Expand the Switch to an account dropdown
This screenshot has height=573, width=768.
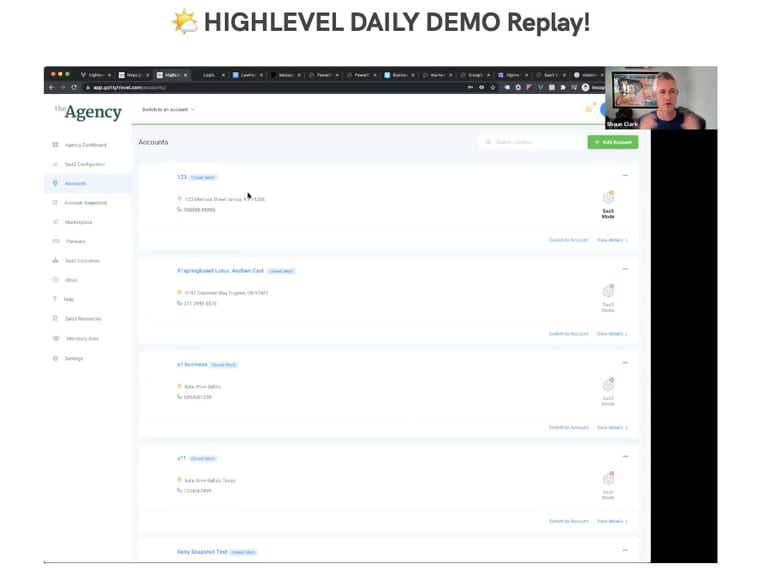[168, 110]
